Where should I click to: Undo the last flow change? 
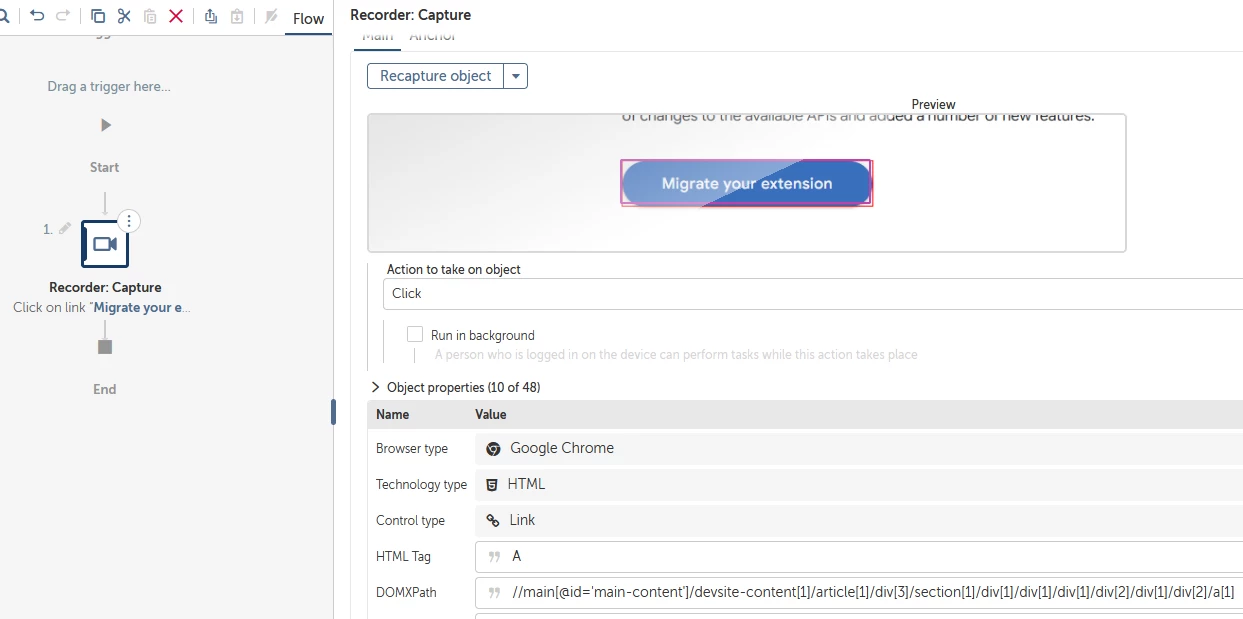(x=37, y=16)
